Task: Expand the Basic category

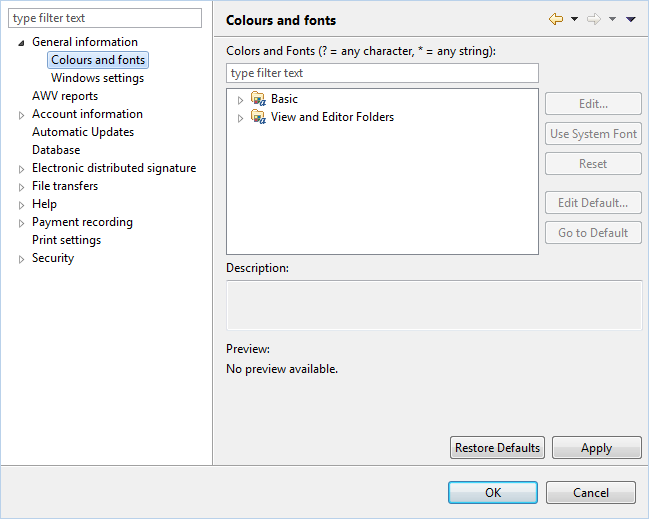Action: [240, 100]
